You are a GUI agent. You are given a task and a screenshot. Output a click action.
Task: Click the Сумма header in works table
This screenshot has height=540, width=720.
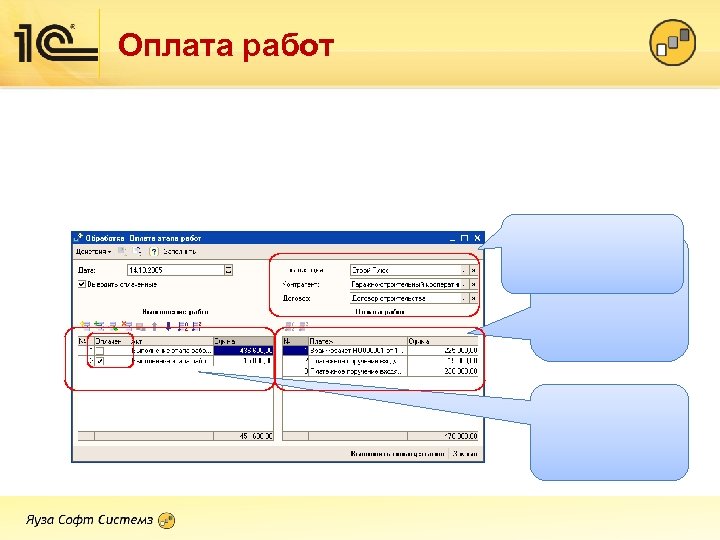point(243,341)
